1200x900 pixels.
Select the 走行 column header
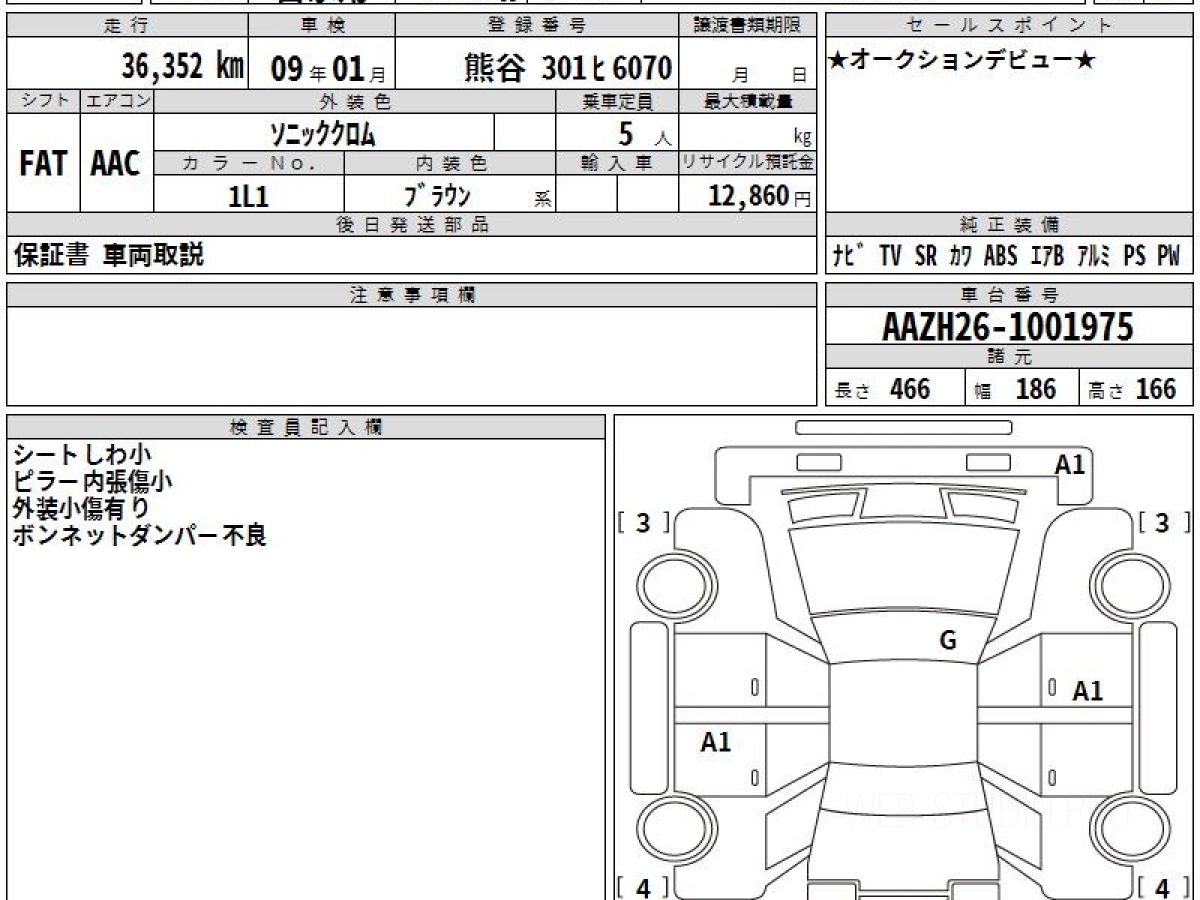point(127,26)
